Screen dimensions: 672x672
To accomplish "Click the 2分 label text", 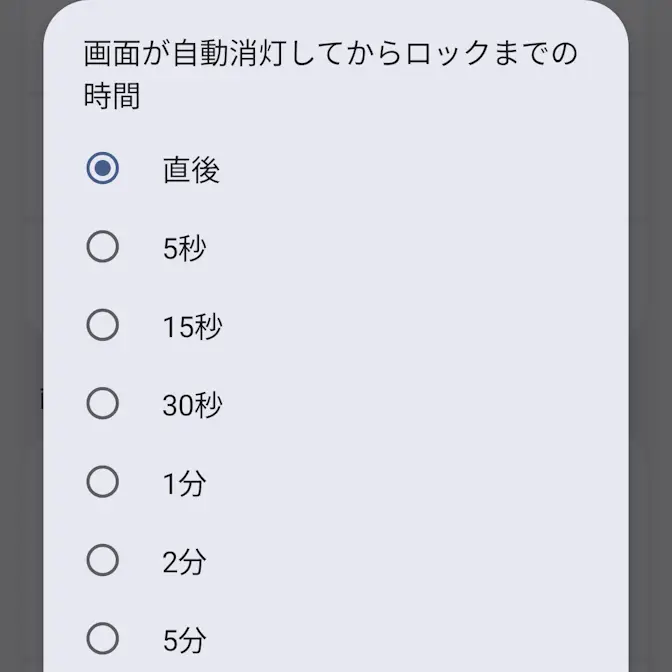I will pyautogui.click(x=184, y=562).
